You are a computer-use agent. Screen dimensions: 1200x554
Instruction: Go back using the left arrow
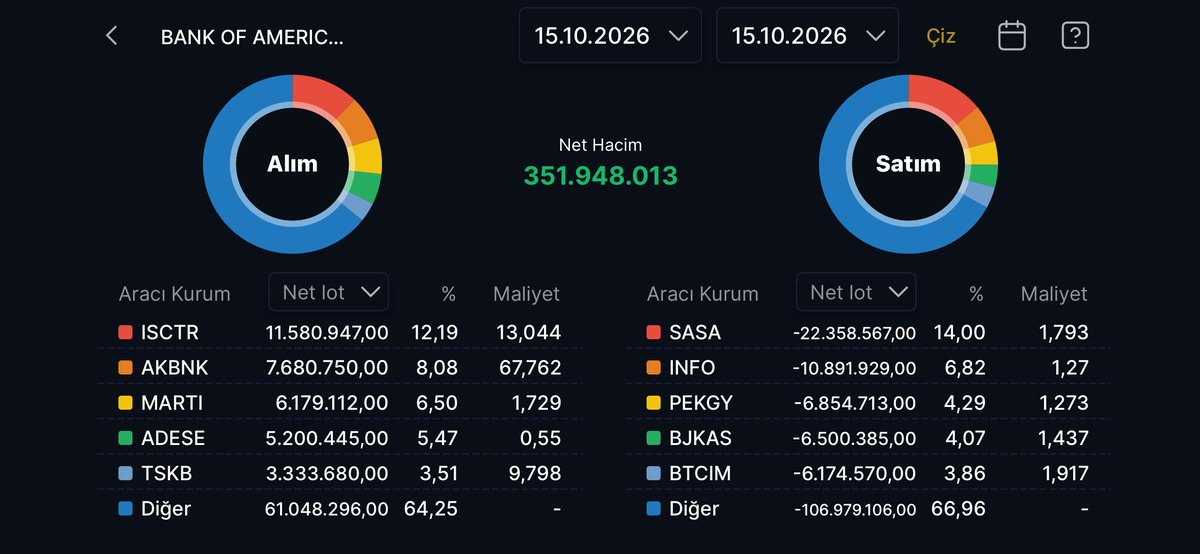(x=112, y=36)
